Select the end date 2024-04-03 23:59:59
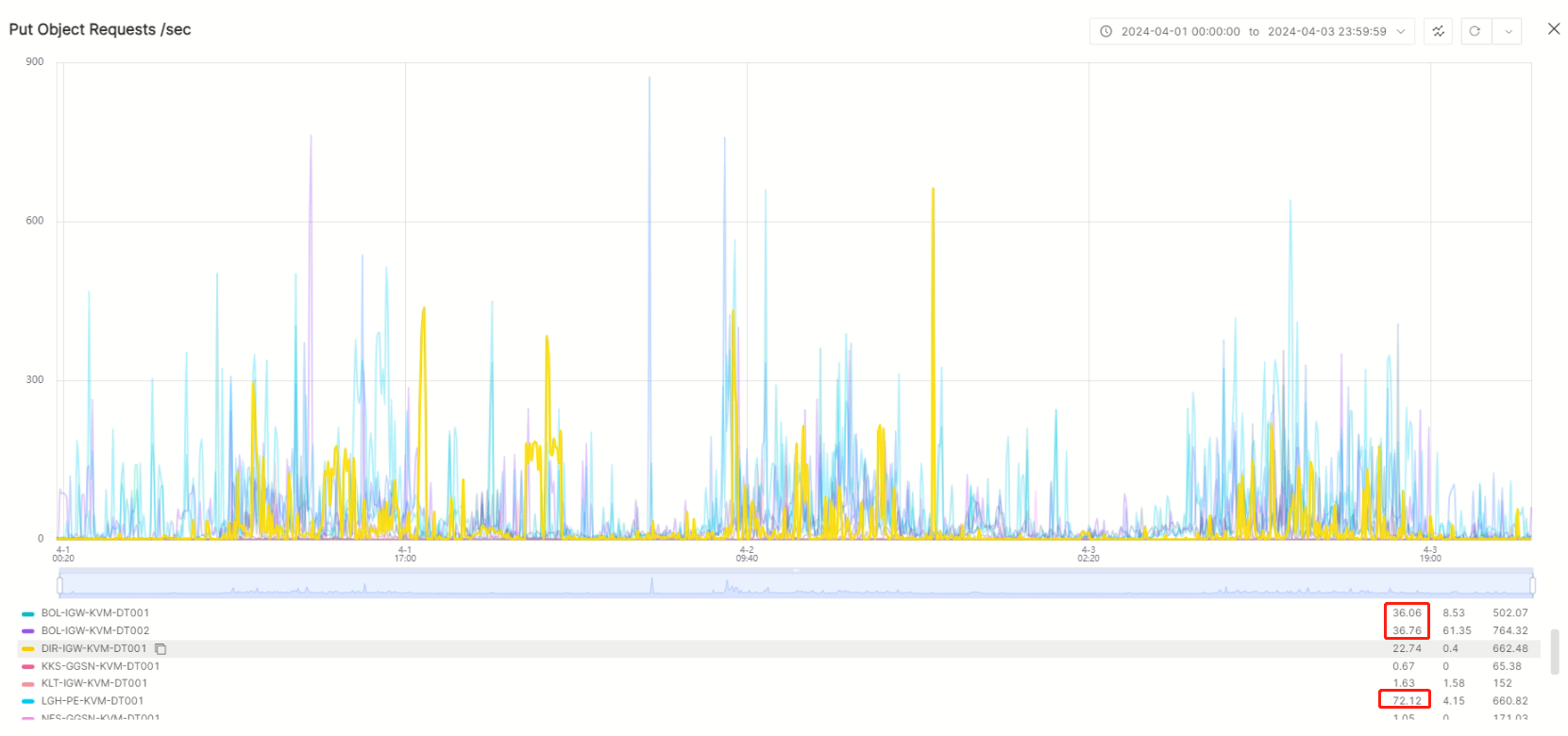This screenshot has width=1568, height=736. (1326, 31)
